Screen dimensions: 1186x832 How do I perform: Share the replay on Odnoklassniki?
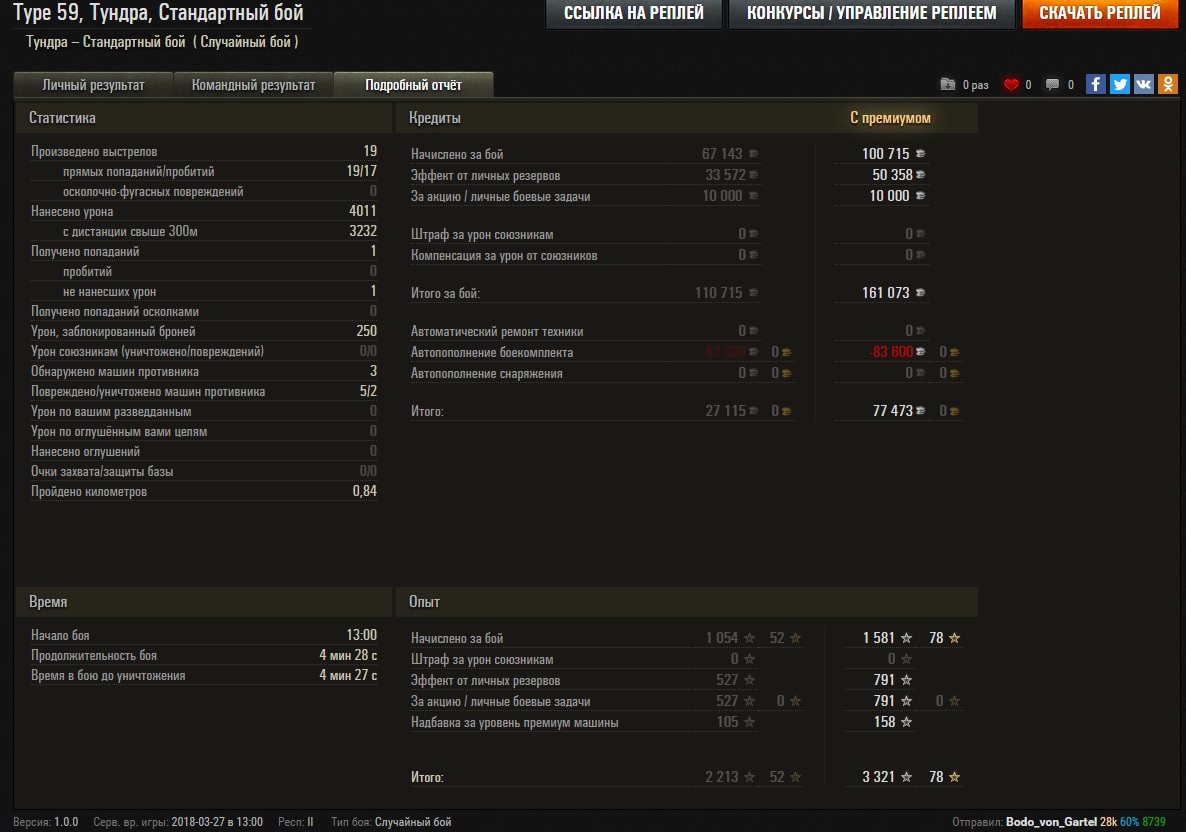click(x=1168, y=84)
